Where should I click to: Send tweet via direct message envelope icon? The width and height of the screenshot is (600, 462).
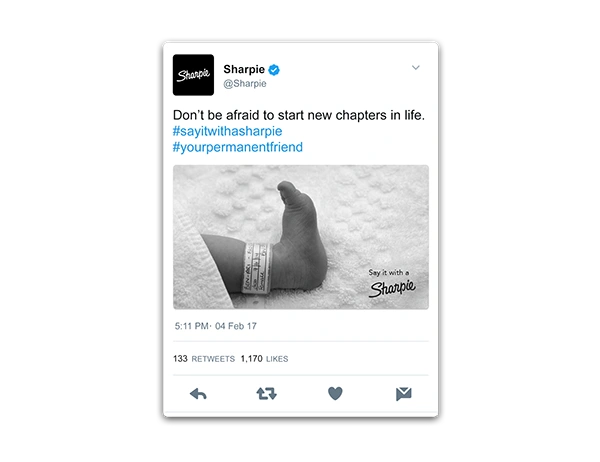pyautogui.click(x=404, y=394)
